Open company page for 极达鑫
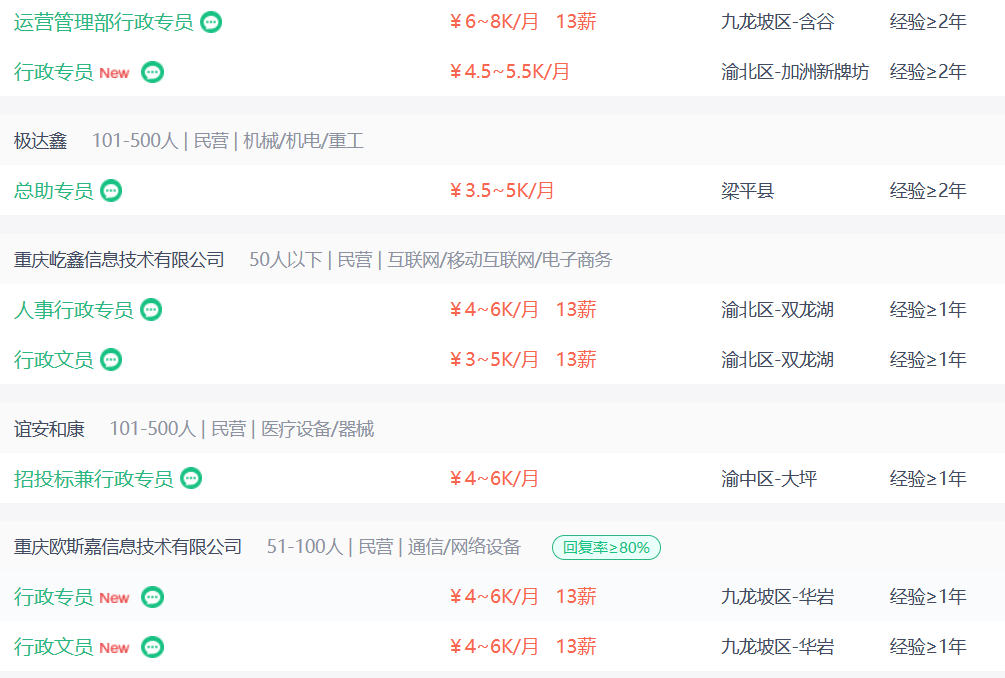Image resolution: width=1005 pixels, height=678 pixels. click(40, 140)
